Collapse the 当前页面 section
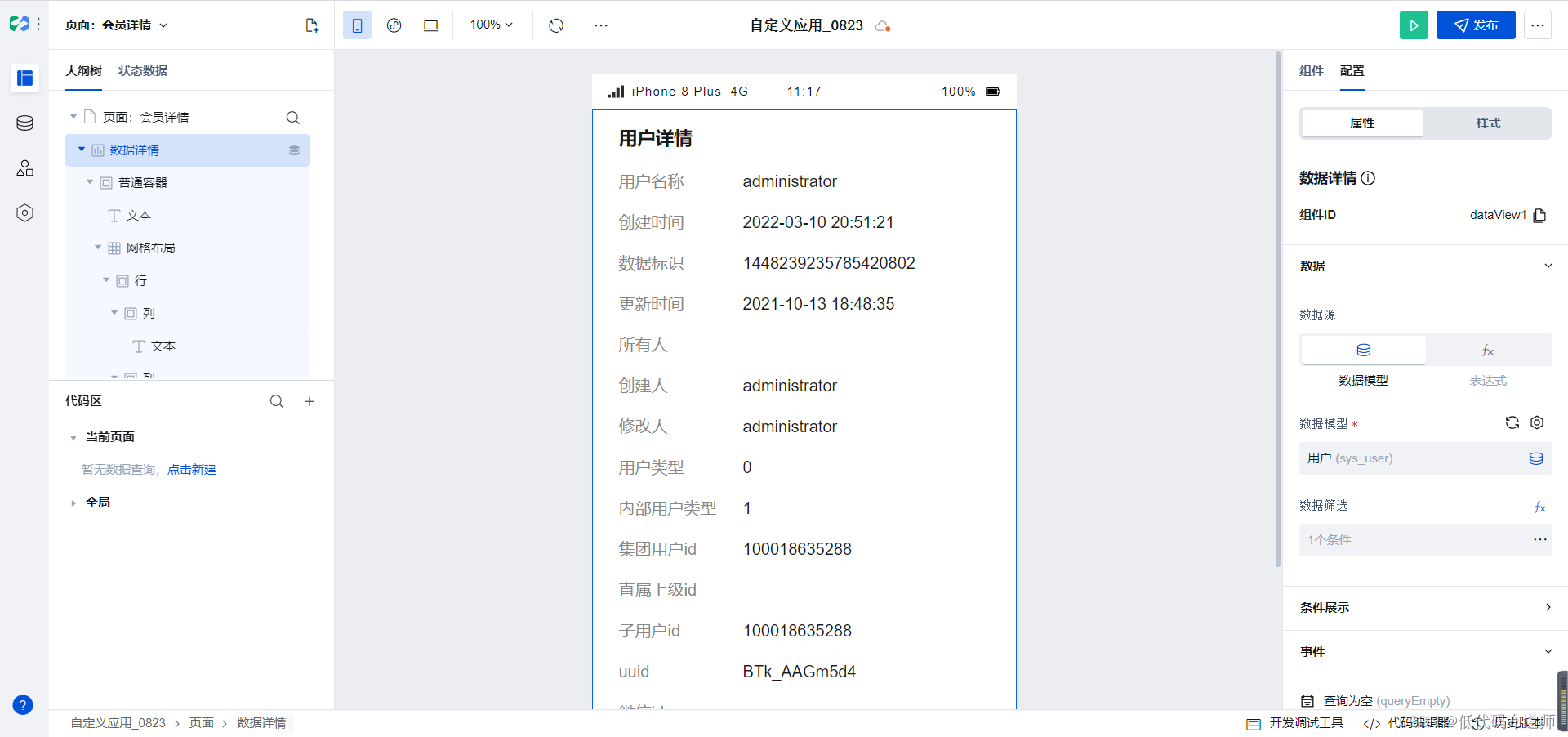The height and width of the screenshot is (737, 1568). pyautogui.click(x=73, y=438)
